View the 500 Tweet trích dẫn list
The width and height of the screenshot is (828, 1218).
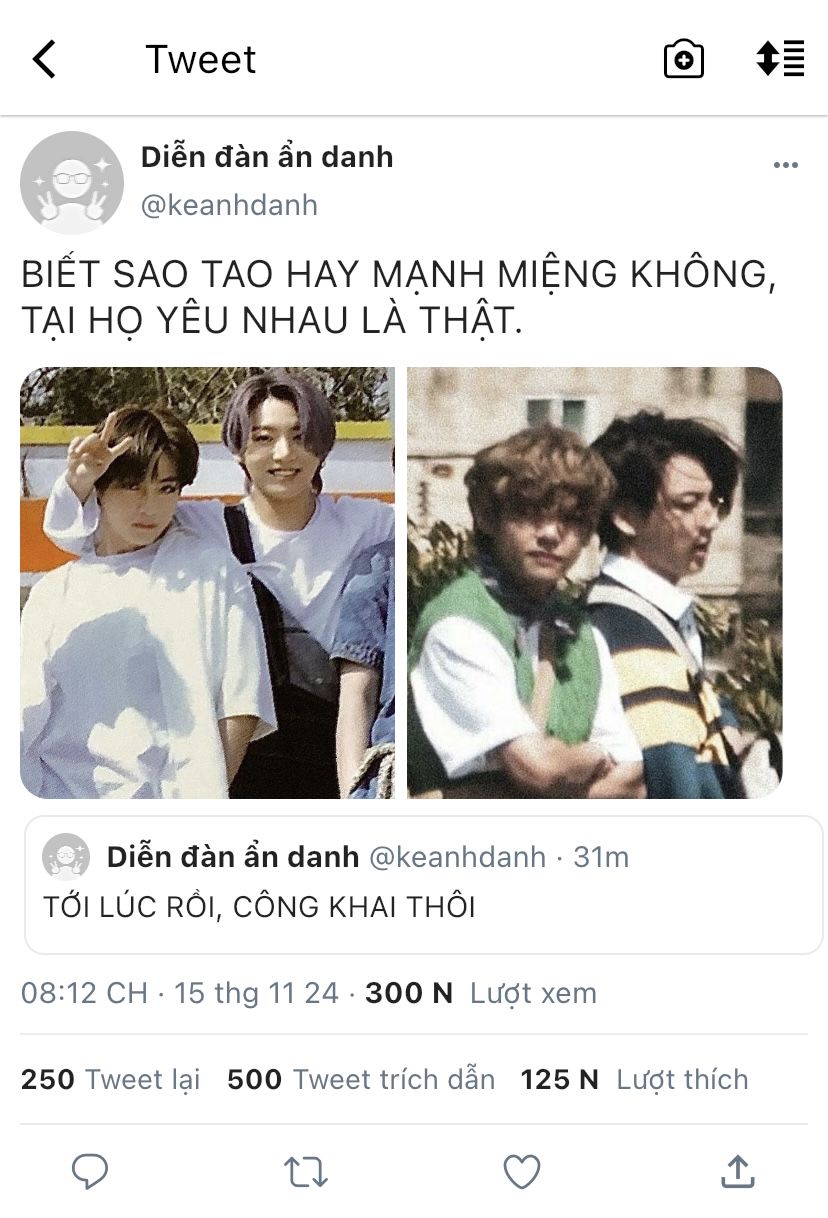point(361,1080)
